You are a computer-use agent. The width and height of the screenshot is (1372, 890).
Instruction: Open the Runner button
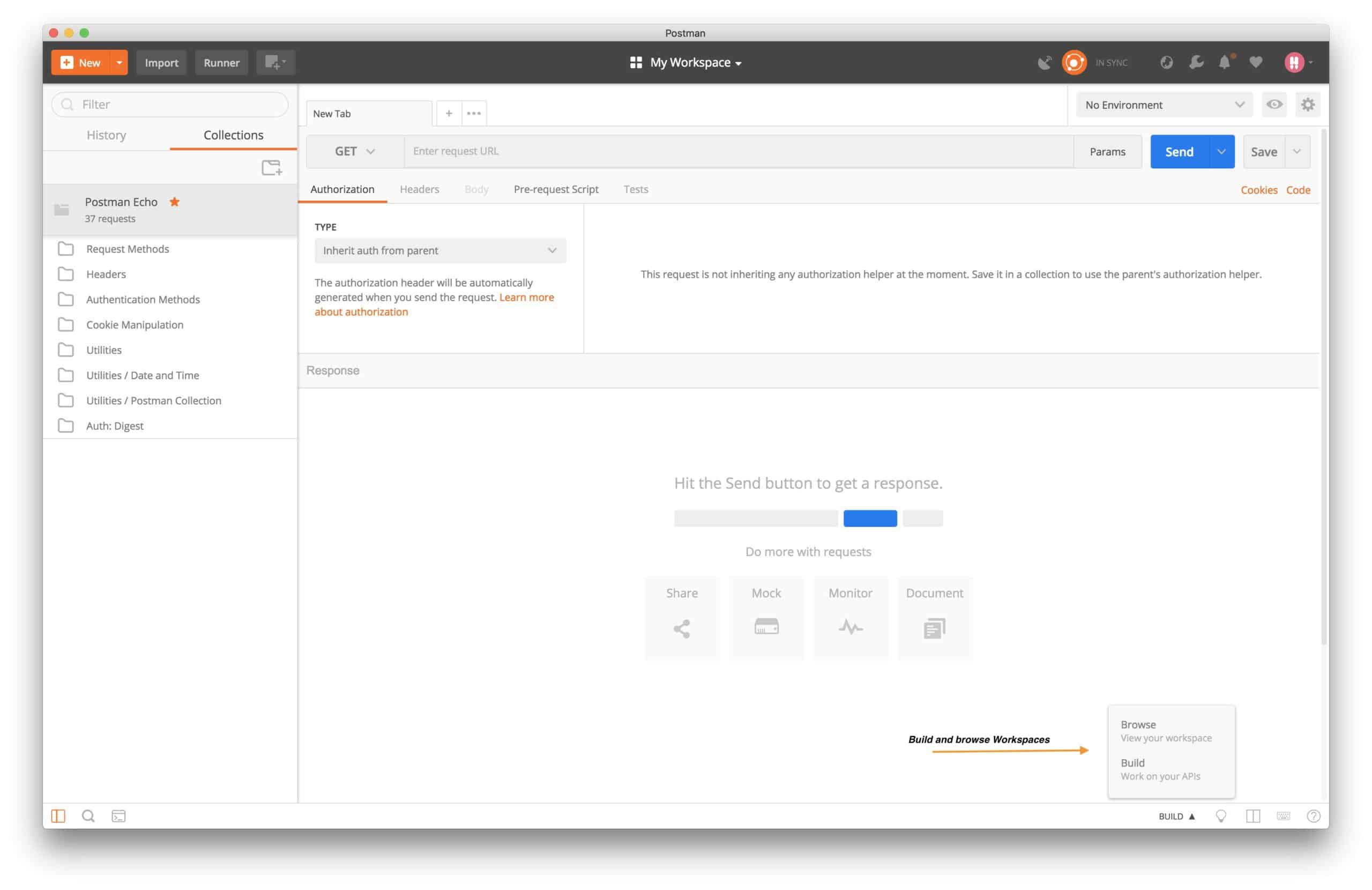[221, 62]
